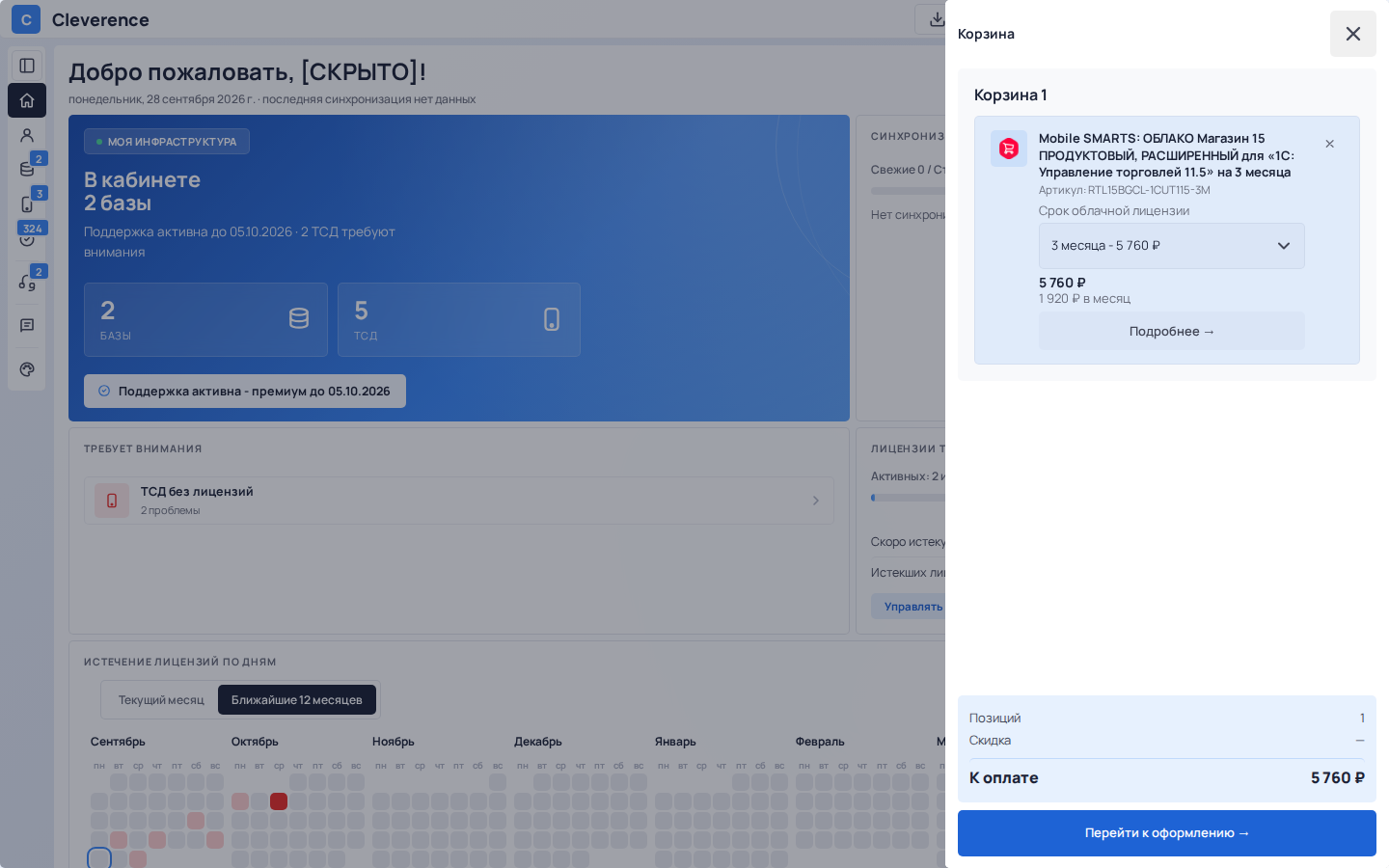Proceed with Перейти к оформлению button
Viewport: 1389px width, 868px height.
click(x=1167, y=833)
